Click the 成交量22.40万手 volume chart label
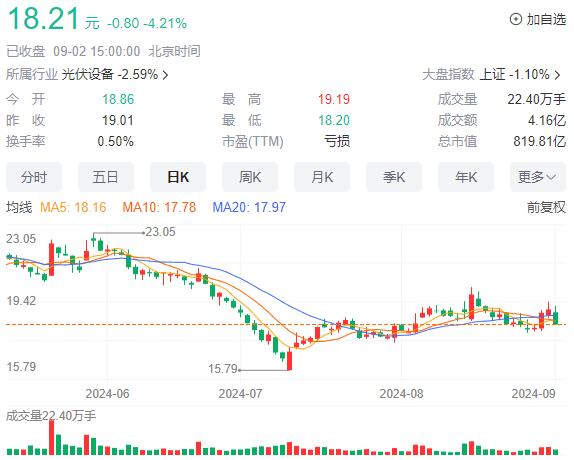 (51, 416)
